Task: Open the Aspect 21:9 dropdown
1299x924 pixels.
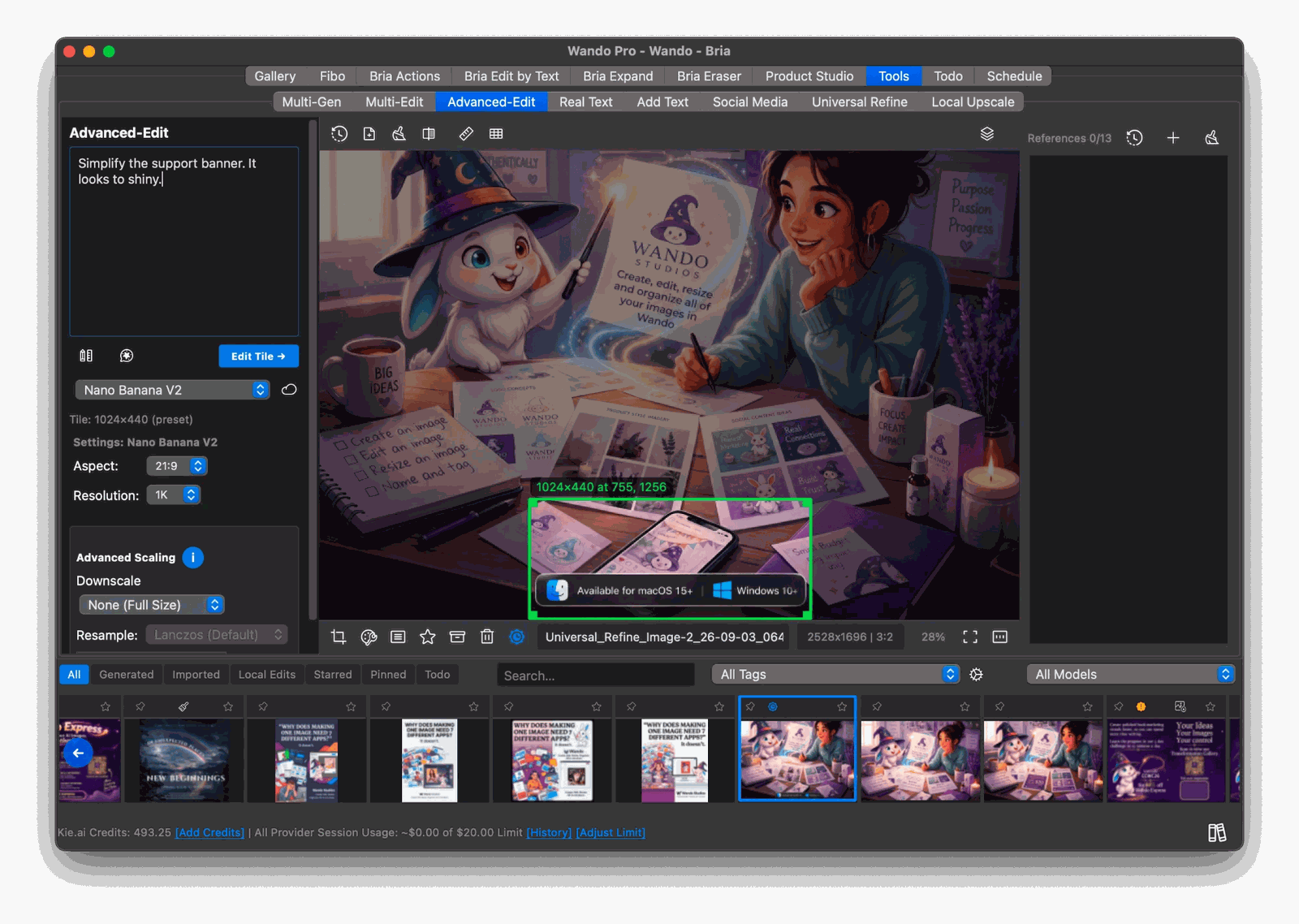Action: coord(177,466)
